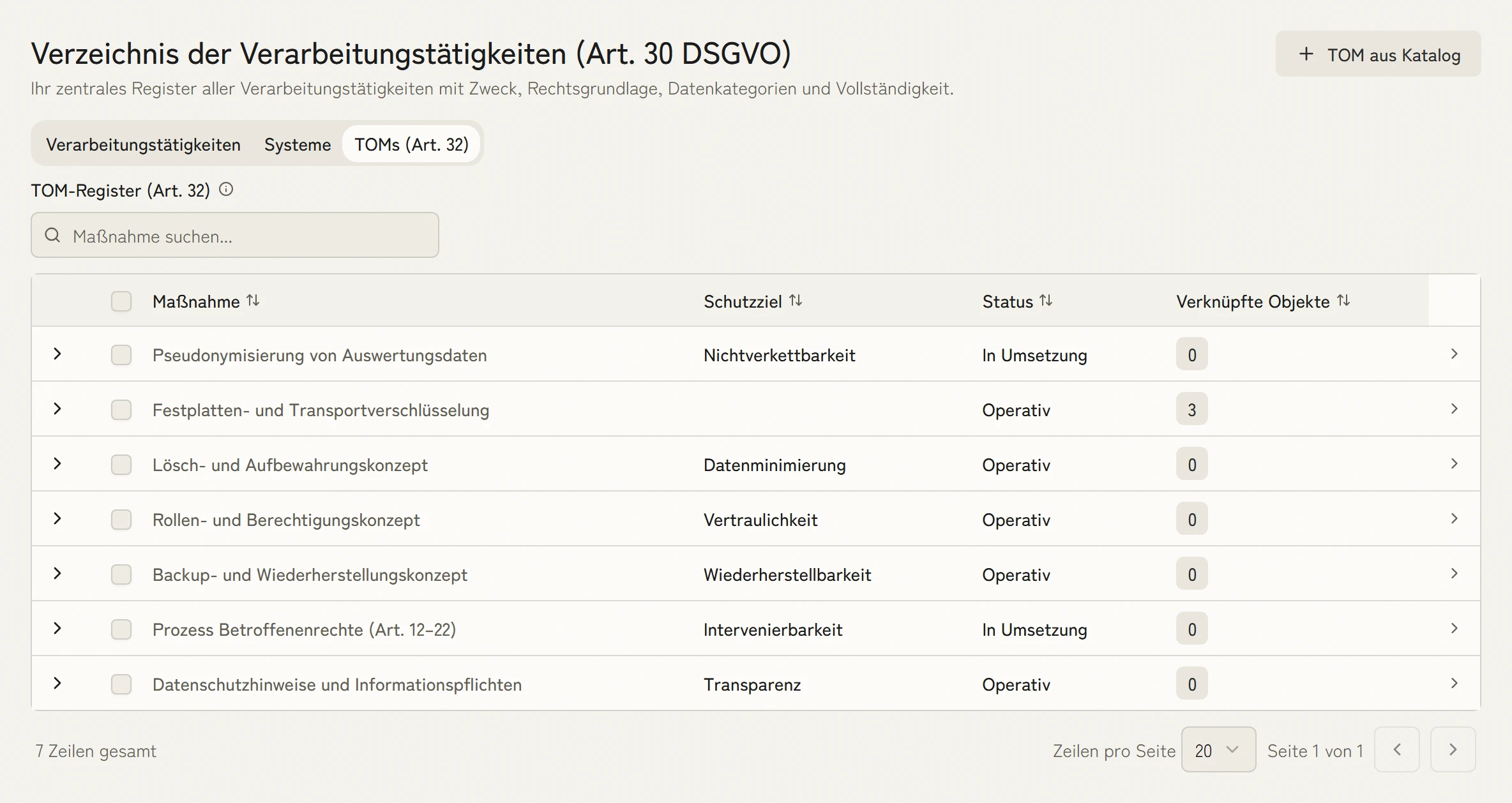Check the Prozess Betroffenenrechte row
Screen dimensions: 1512x803
(x=121, y=629)
